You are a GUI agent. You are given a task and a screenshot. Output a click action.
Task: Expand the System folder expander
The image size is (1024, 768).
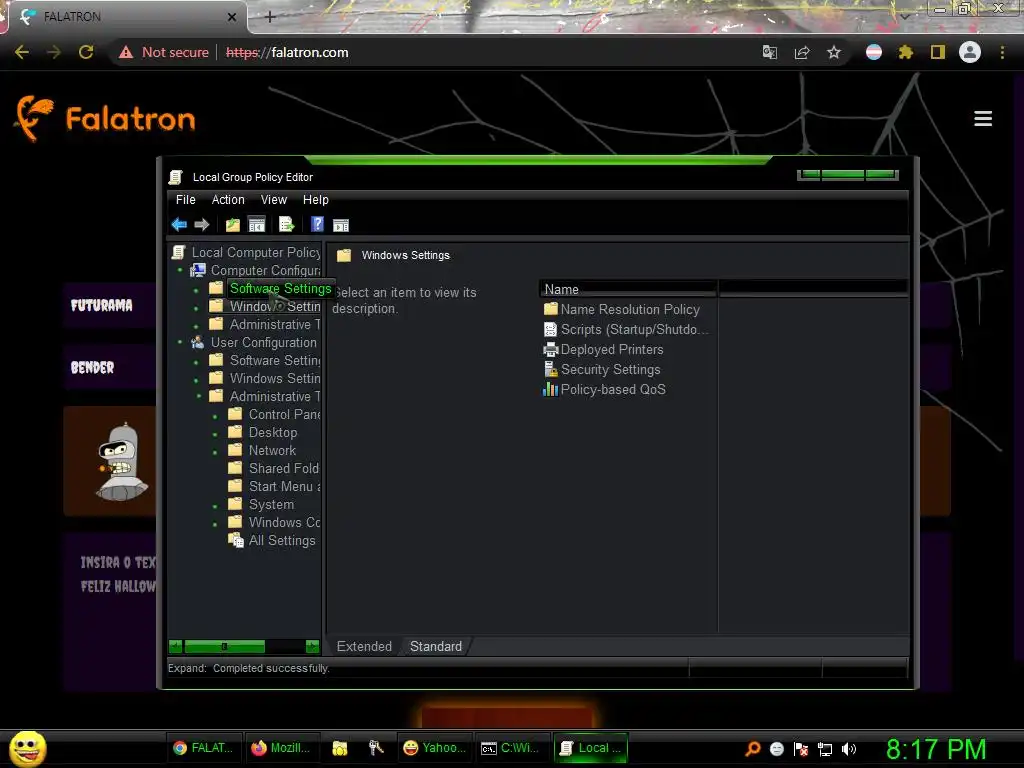pyautogui.click(x=215, y=506)
